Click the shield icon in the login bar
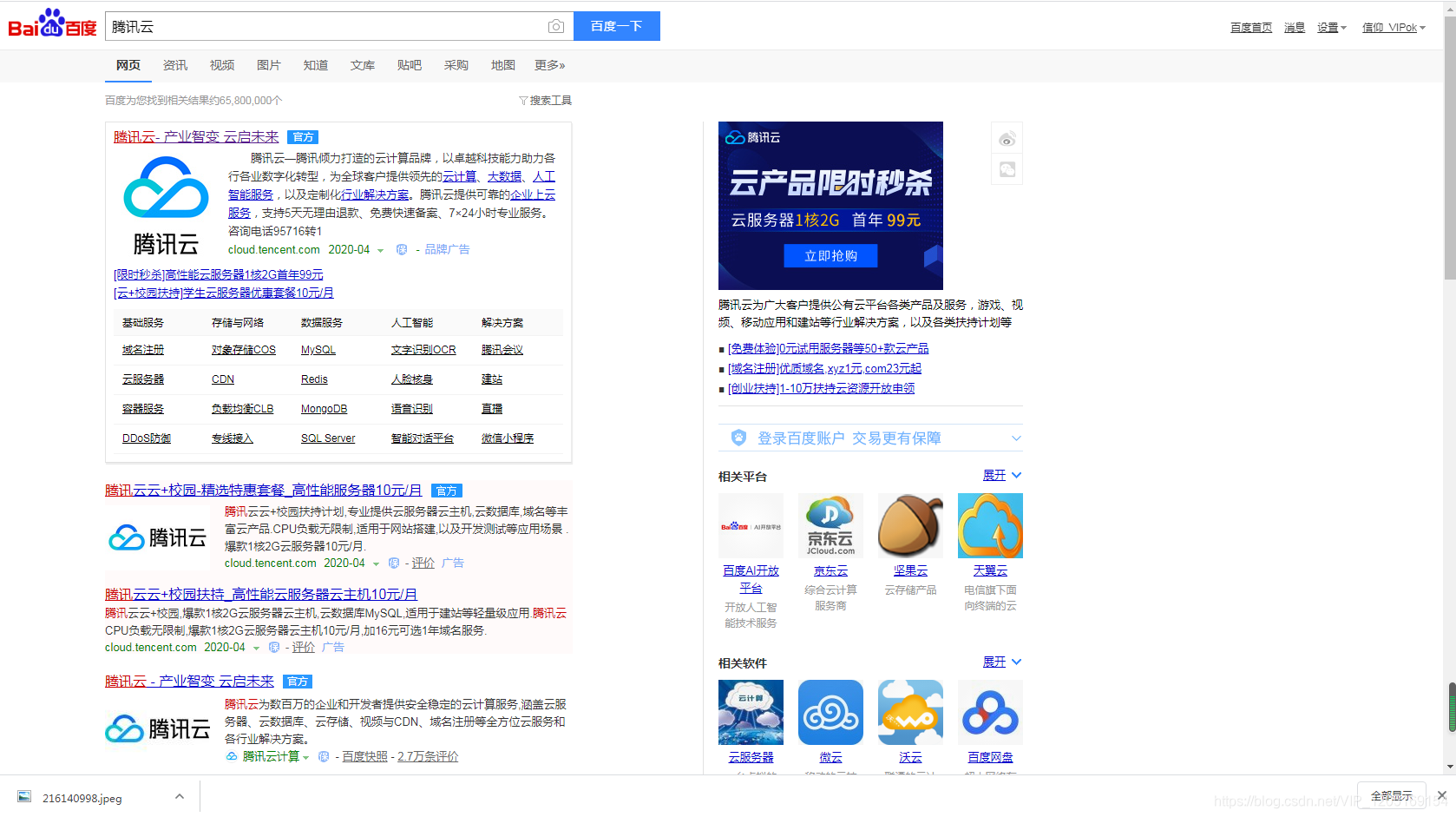Screen dimensions: 1456x817 (738, 438)
